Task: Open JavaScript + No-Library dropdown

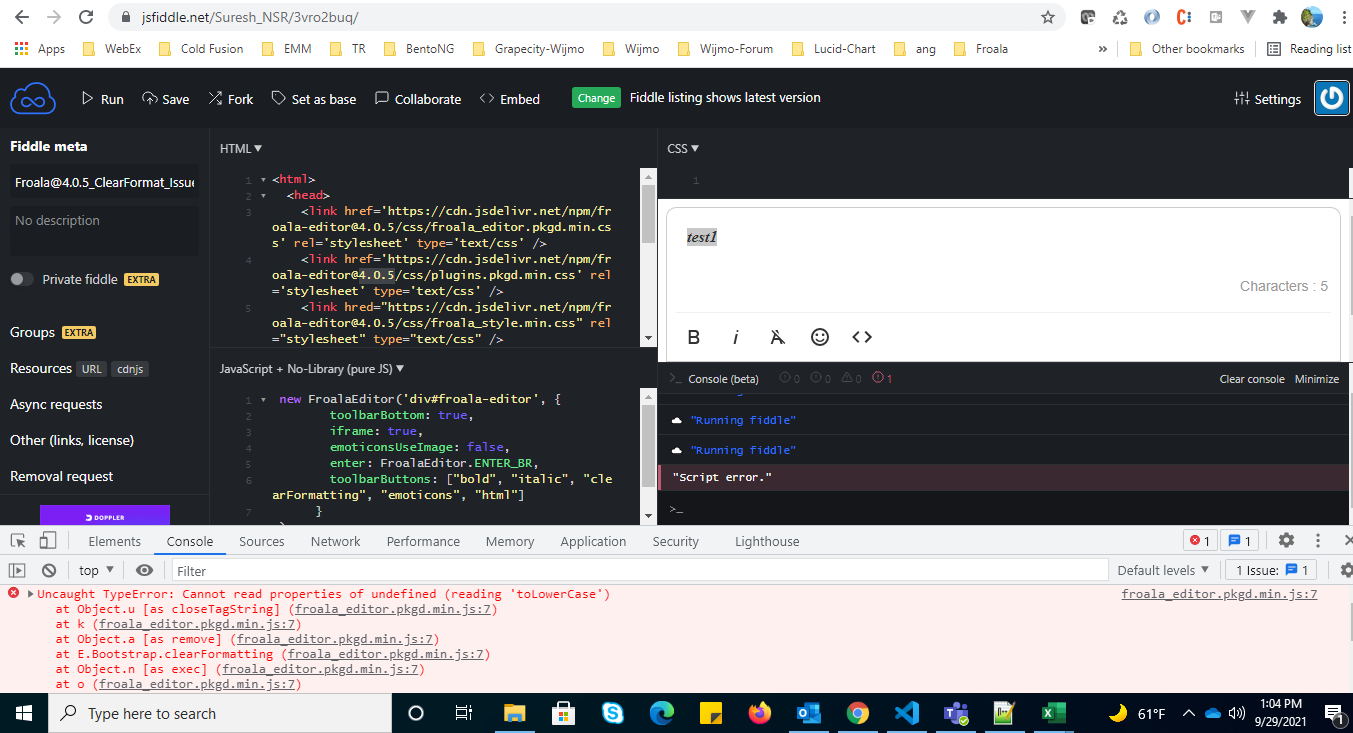Action: coord(312,368)
